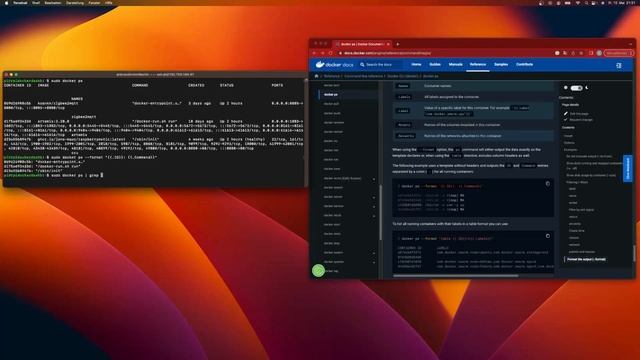Click the browser address bar URL
The height and width of the screenshot is (360, 640).
click(387, 53)
